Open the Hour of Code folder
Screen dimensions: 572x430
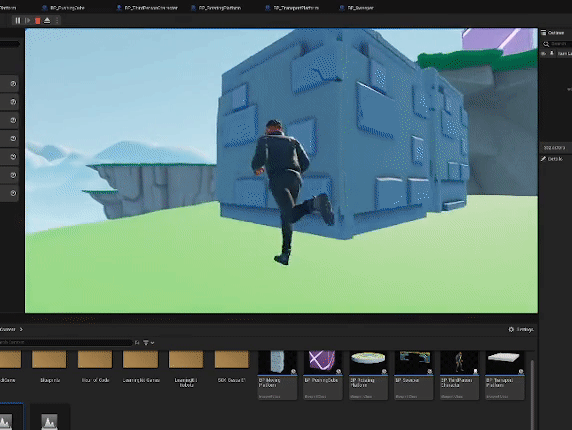point(95,367)
